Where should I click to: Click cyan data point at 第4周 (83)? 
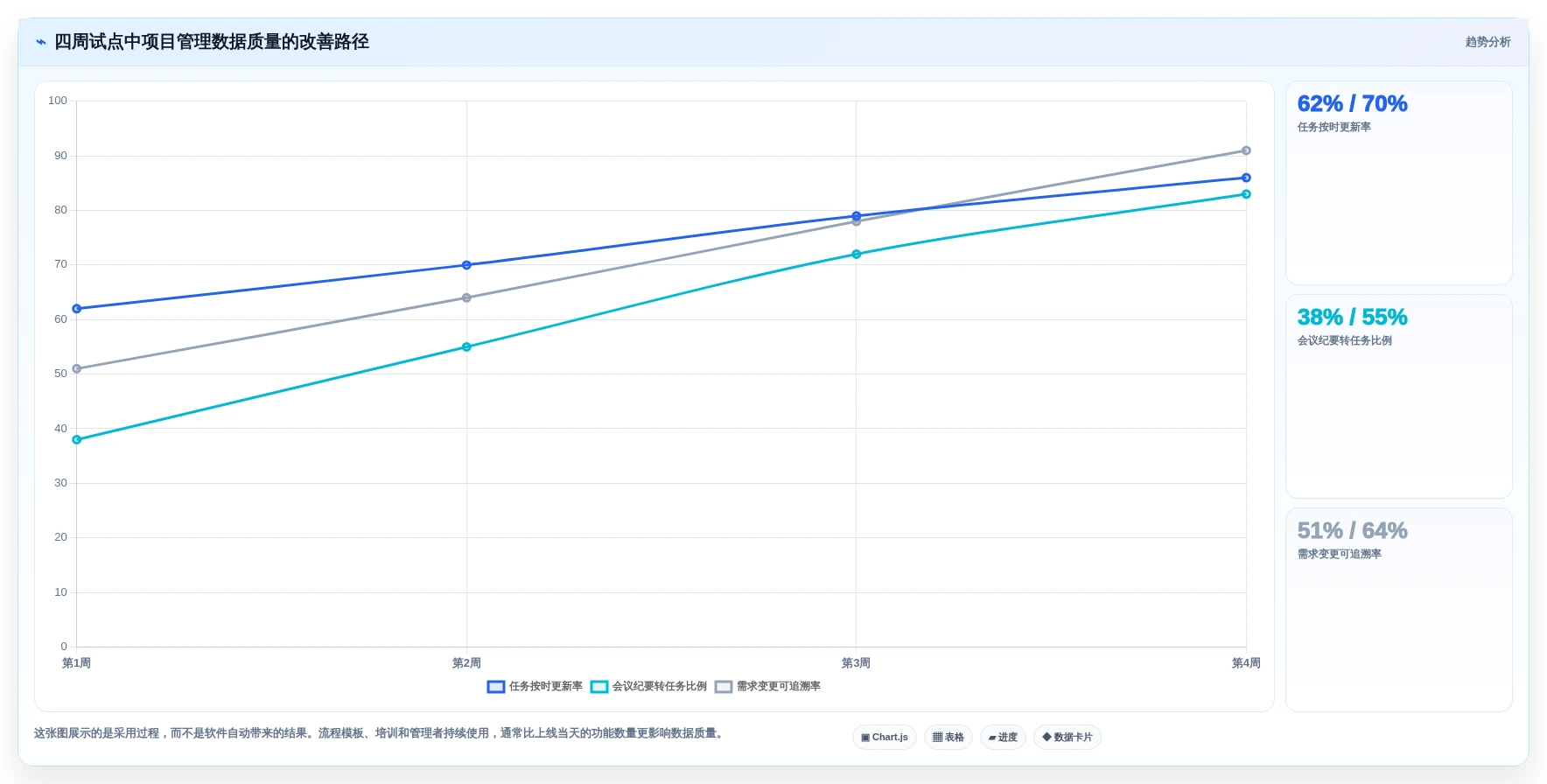[x=1246, y=194]
